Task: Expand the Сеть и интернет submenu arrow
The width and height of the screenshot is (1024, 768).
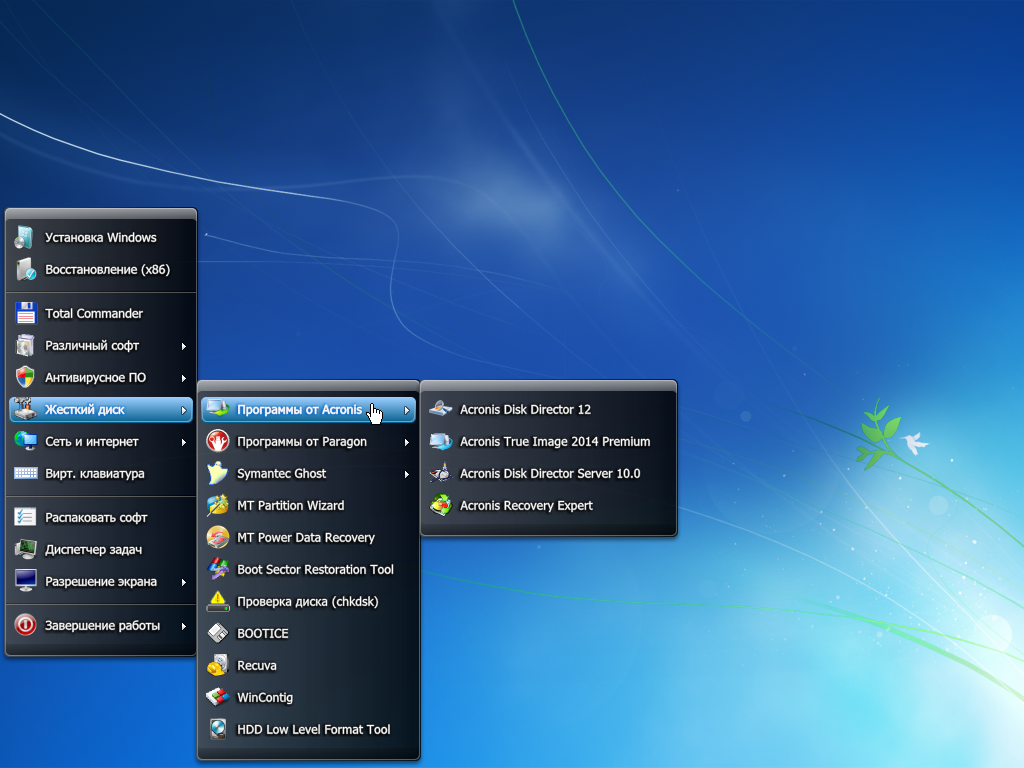Action: pos(184,442)
